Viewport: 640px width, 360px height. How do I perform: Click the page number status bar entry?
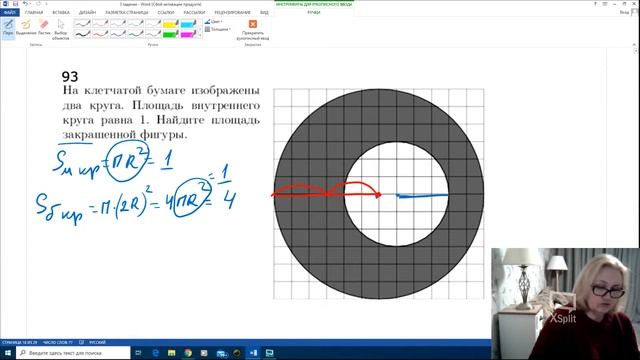[x=20, y=342]
